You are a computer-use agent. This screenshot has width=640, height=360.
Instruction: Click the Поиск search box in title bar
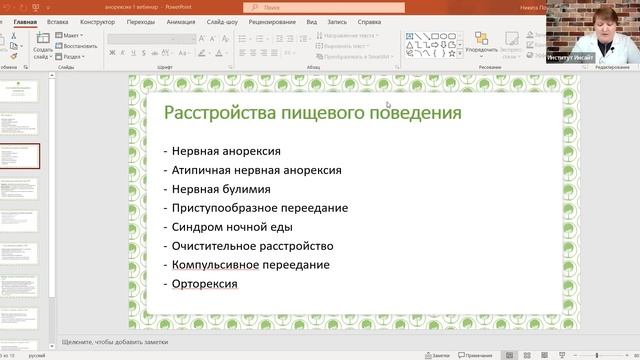coord(324,7)
